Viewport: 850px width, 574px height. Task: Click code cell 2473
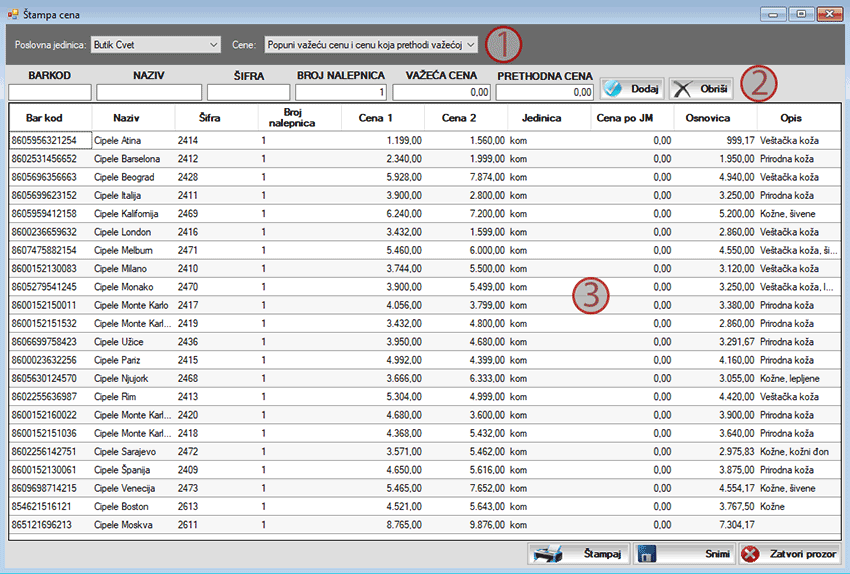(216, 488)
